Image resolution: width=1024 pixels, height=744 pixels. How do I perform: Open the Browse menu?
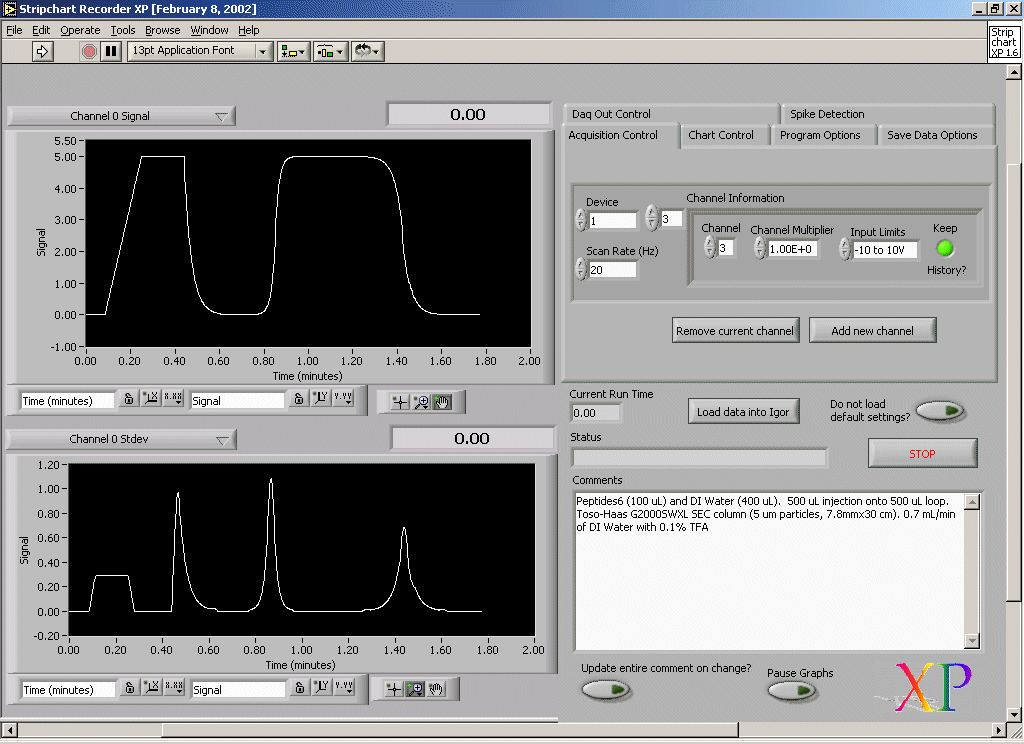163,30
